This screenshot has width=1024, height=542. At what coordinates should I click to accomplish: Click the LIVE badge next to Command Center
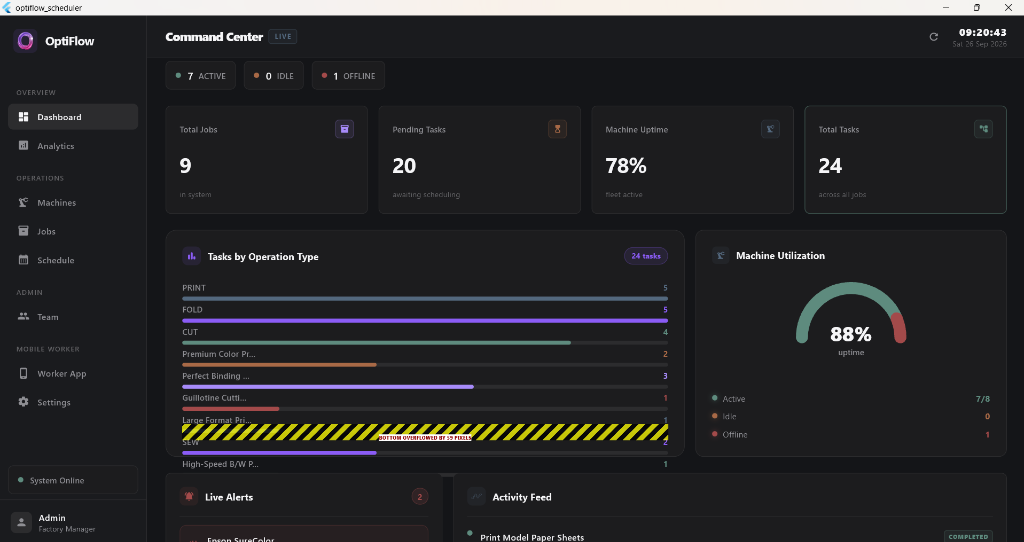283,37
